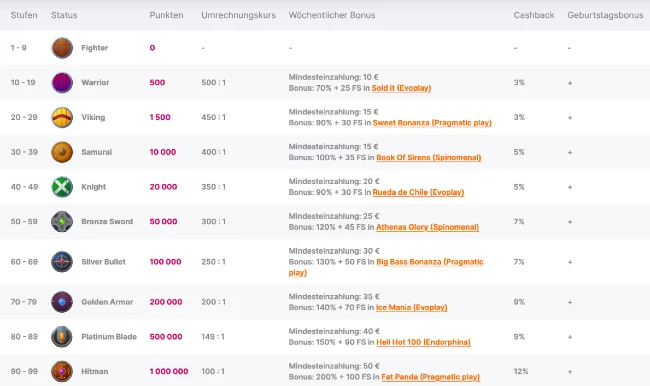650x386 pixels.
Task: Click the Golden Armor status badge
Action: click(x=62, y=302)
